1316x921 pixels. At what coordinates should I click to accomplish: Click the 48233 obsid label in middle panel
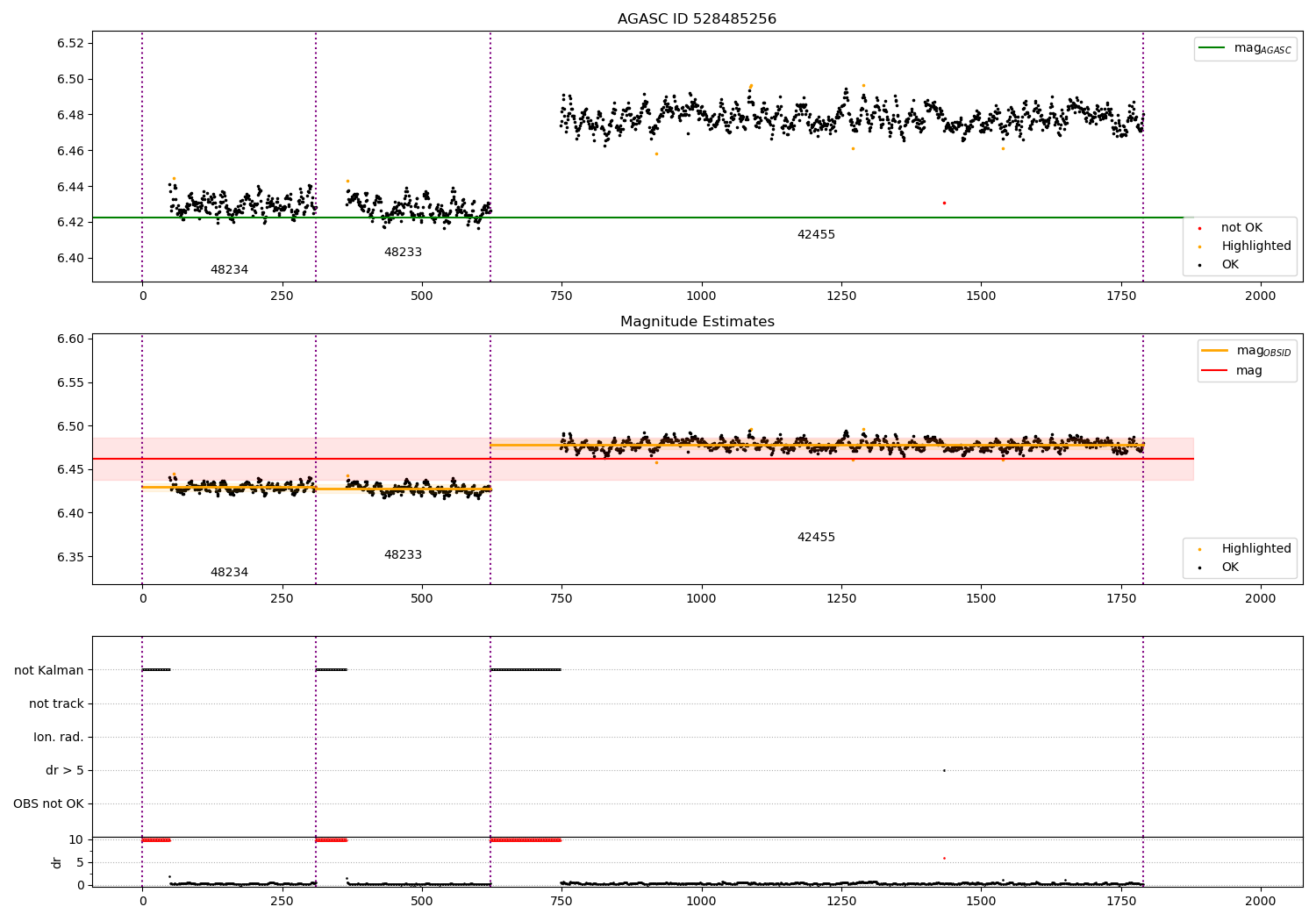click(x=403, y=555)
